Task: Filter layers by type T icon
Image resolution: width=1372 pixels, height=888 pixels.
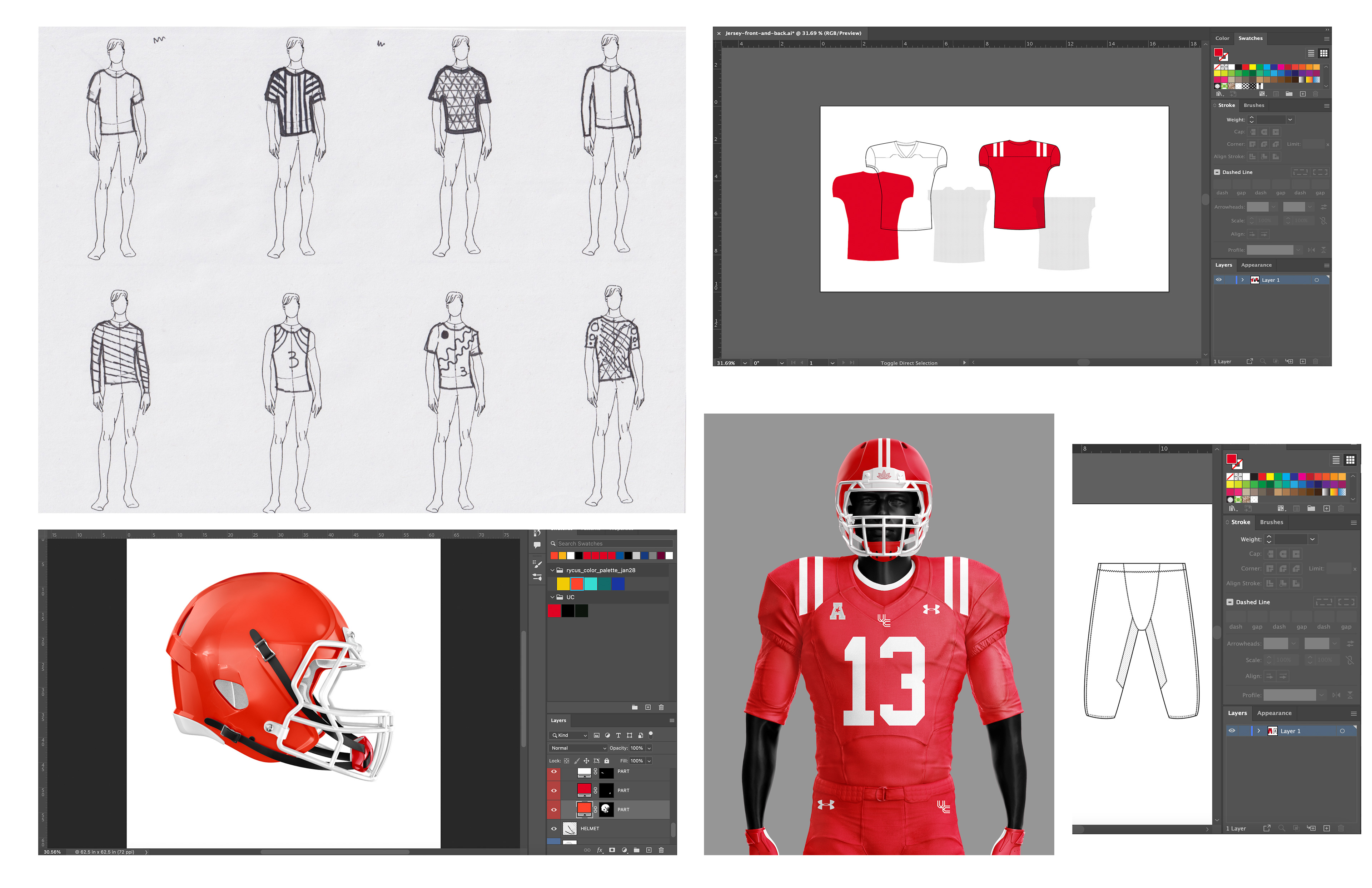Action: pos(618,735)
